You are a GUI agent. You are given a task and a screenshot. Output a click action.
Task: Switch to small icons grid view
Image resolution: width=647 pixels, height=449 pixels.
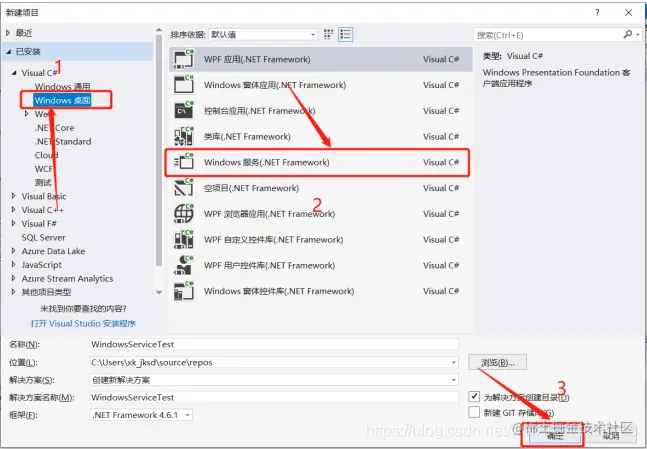click(x=328, y=34)
